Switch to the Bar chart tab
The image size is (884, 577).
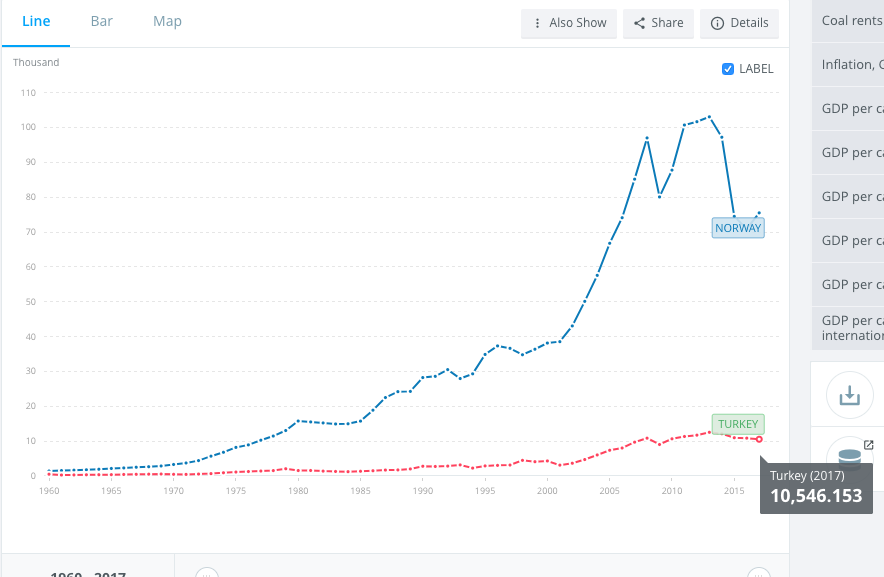[x=102, y=21]
